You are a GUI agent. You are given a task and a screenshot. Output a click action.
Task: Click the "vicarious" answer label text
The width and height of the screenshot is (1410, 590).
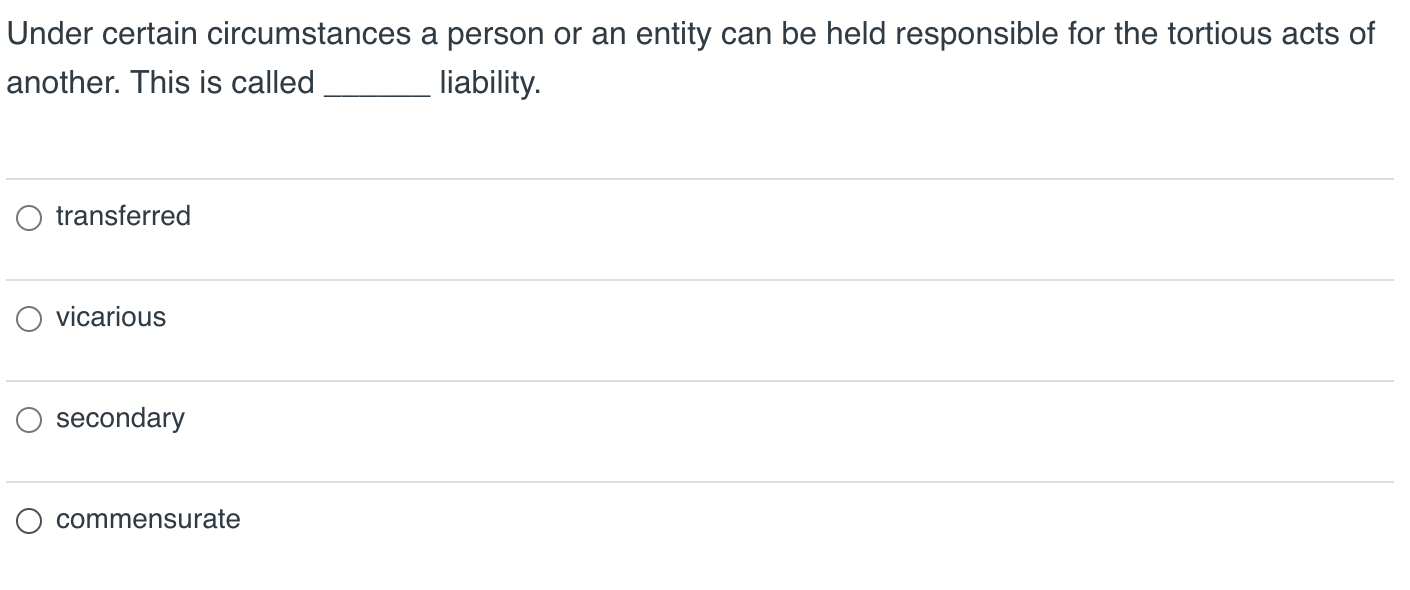point(111,317)
